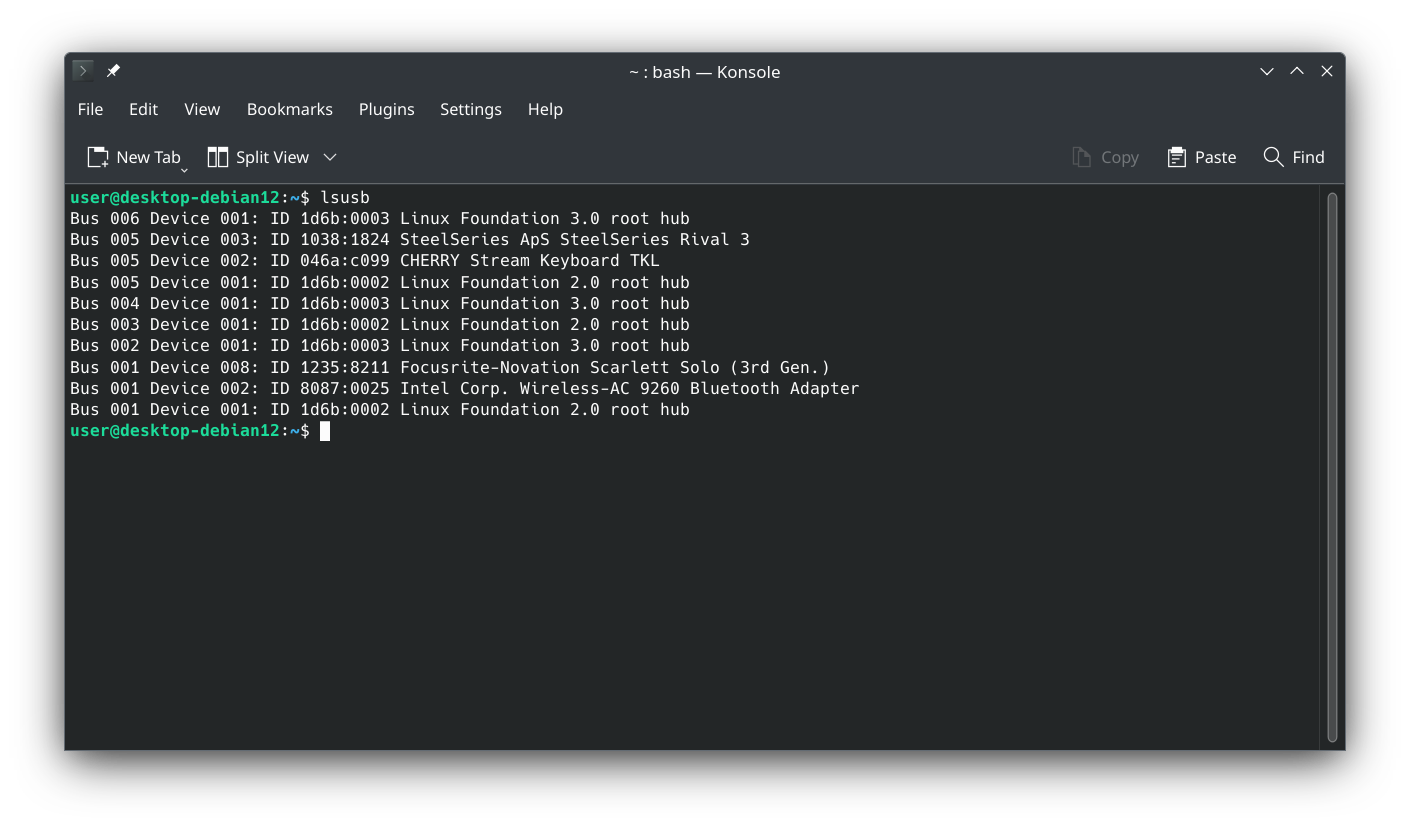Click the ID '046a:c099' value
Screen dimensions: 1410x827
[345, 261]
